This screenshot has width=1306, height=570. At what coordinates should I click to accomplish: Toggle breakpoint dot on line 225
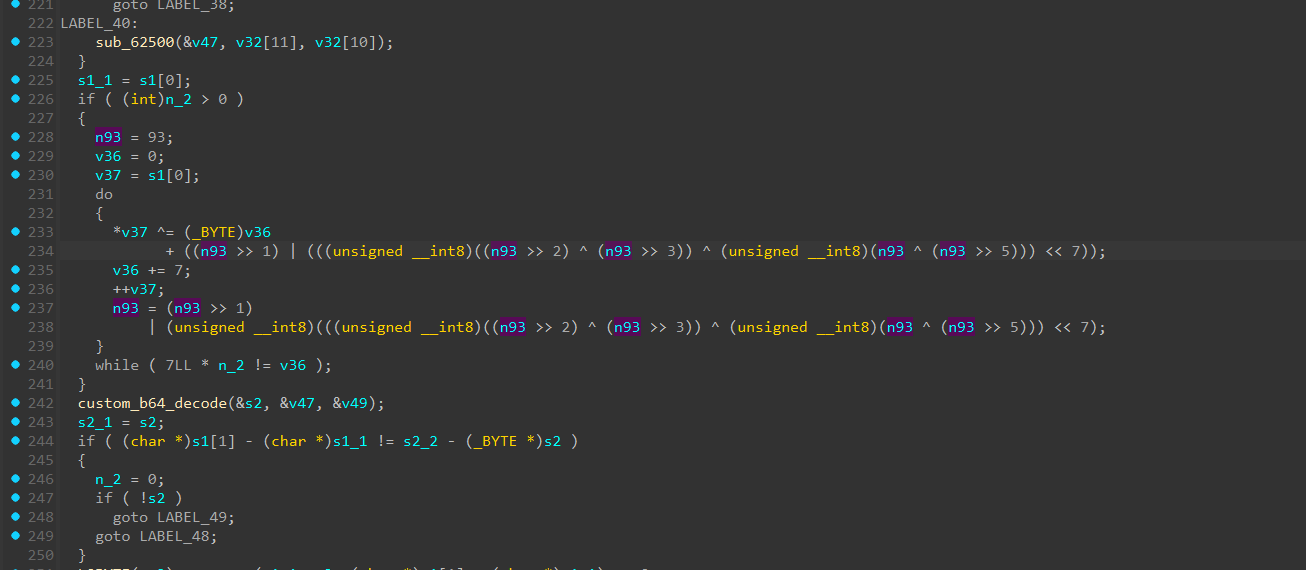15,80
